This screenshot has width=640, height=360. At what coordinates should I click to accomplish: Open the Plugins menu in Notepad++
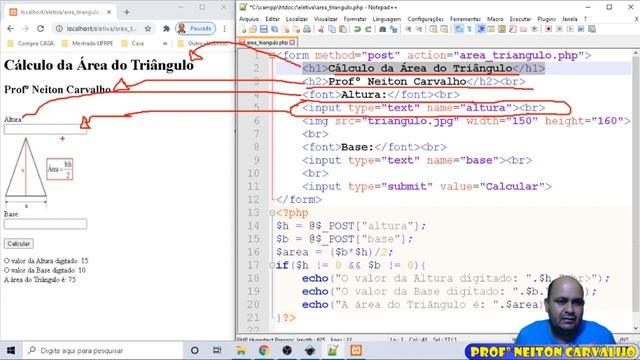(547, 19)
